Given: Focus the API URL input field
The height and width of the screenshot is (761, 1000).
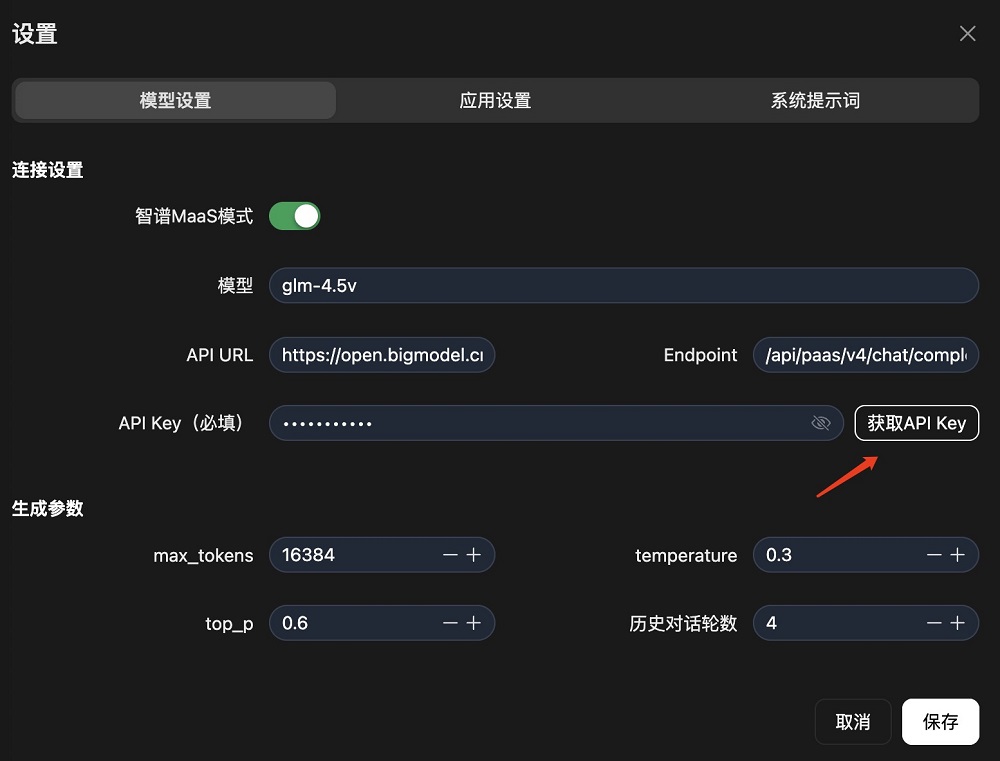Looking at the screenshot, I should point(382,355).
